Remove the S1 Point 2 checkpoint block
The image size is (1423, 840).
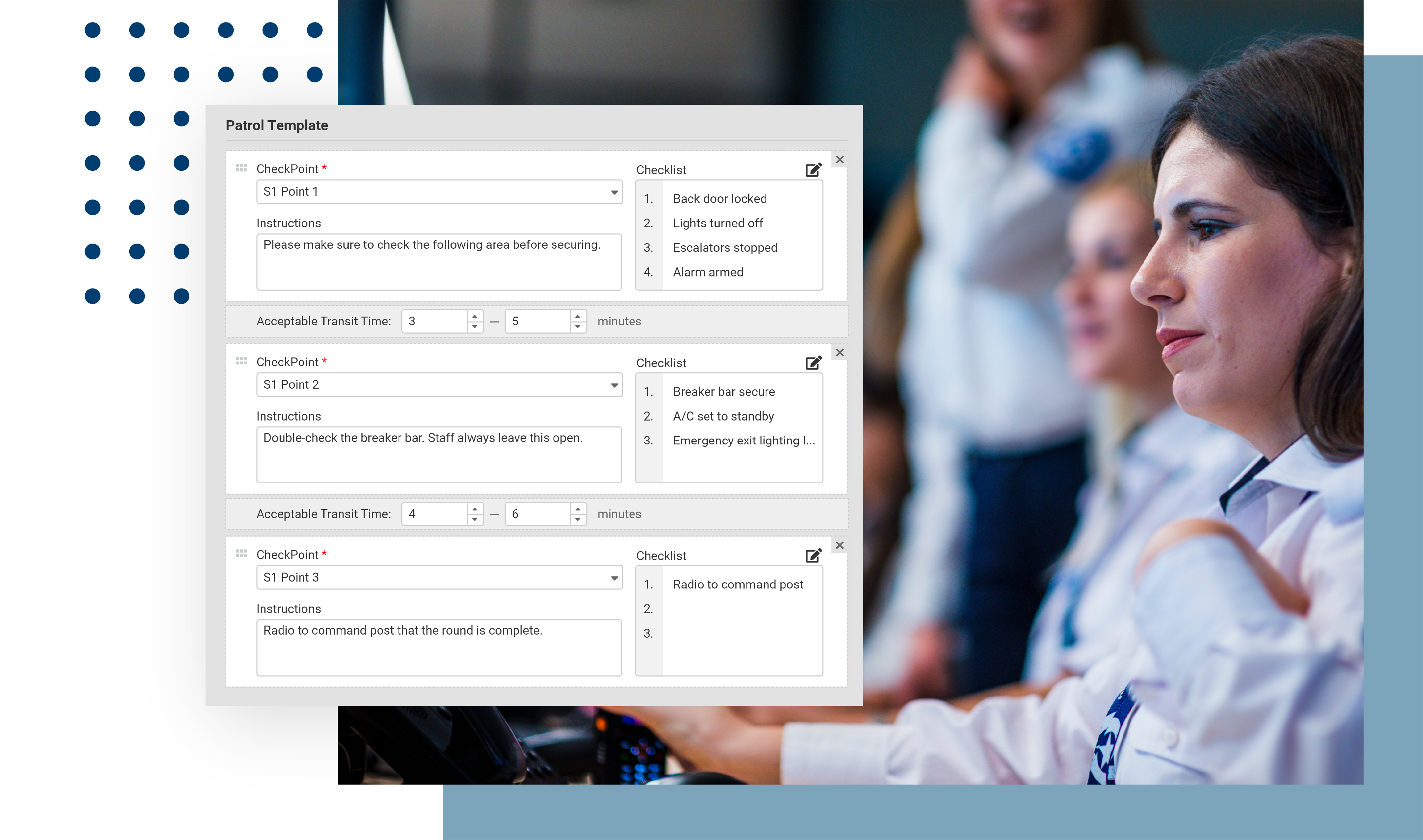840,353
